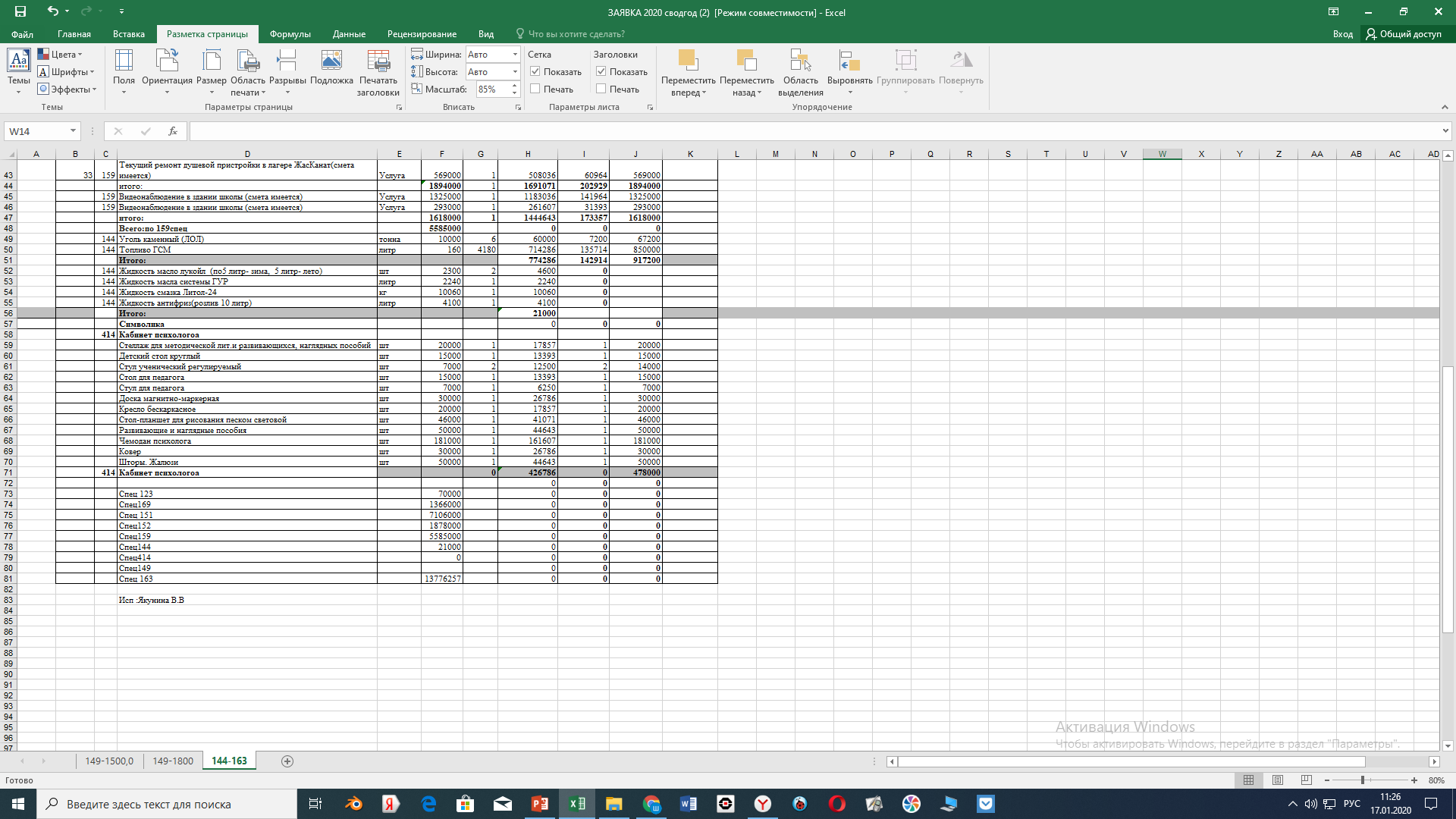The height and width of the screenshot is (819, 1456).
Task: Toggle gridlines Show (Показать) checkbox
Action: click(x=535, y=71)
